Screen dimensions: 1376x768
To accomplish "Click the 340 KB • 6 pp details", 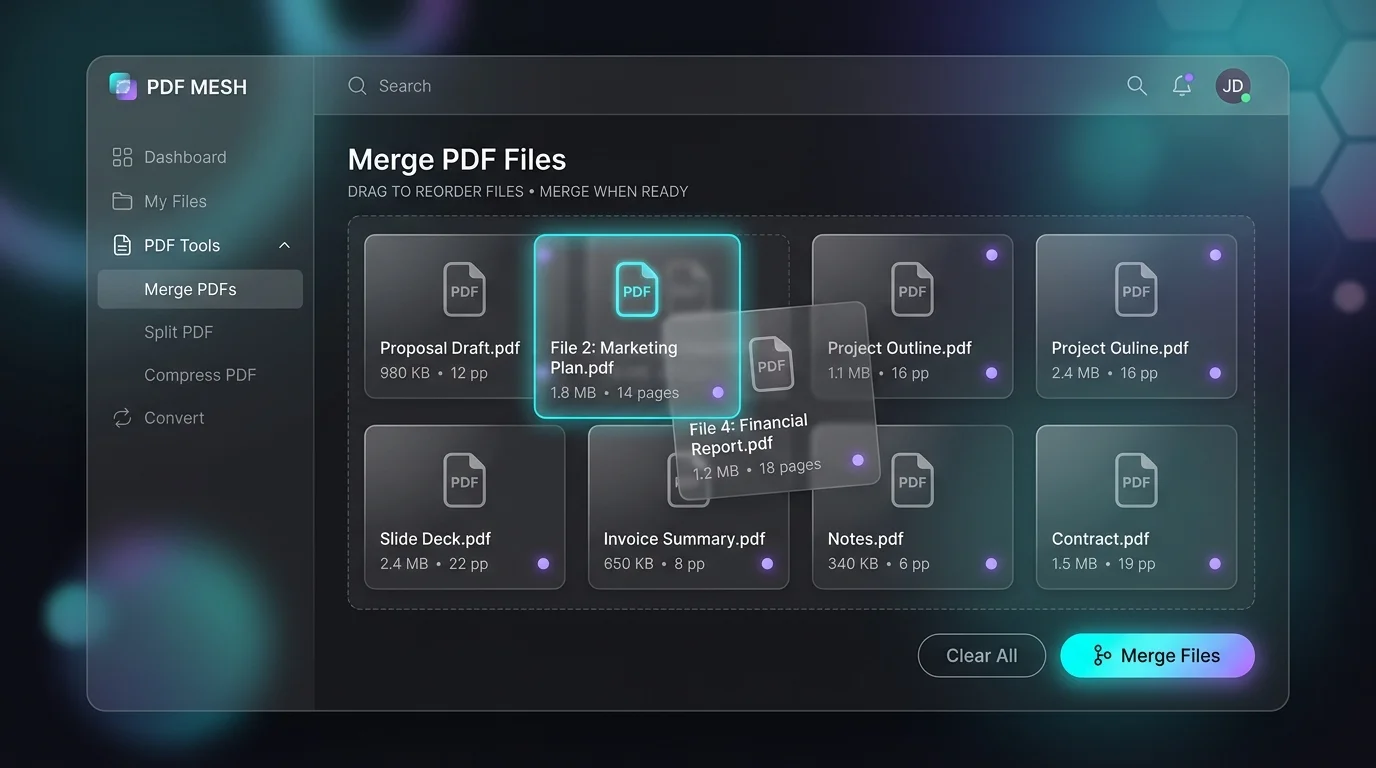I will [879, 564].
